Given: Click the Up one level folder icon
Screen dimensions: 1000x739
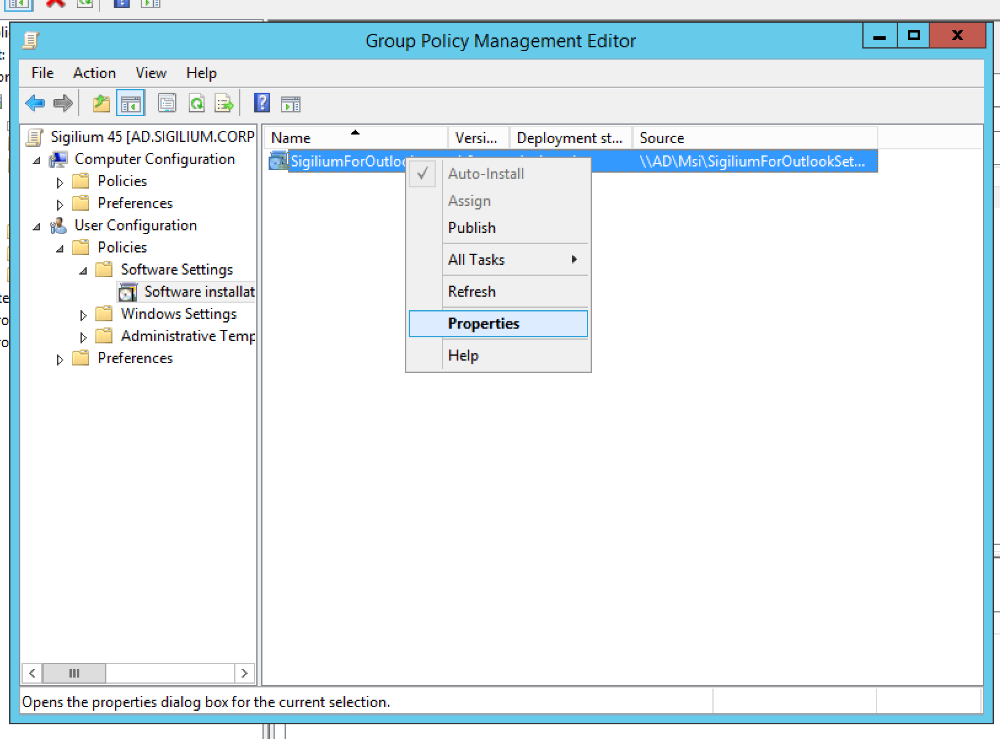Looking at the screenshot, I should pyautogui.click(x=101, y=103).
